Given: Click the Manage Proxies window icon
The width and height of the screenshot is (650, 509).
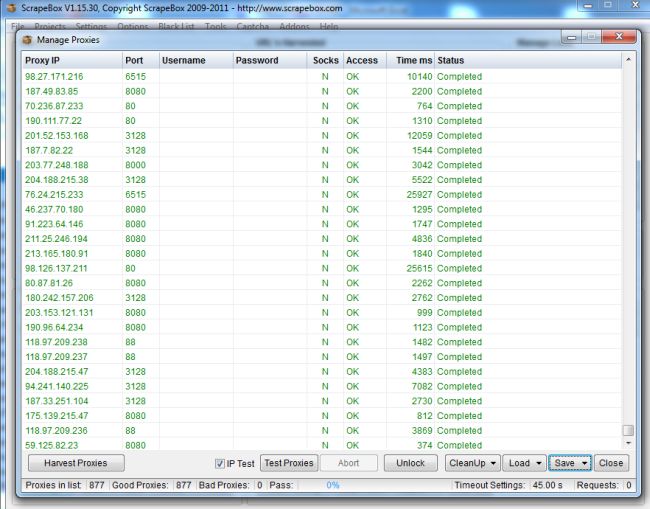Looking at the screenshot, I should 28,40.
